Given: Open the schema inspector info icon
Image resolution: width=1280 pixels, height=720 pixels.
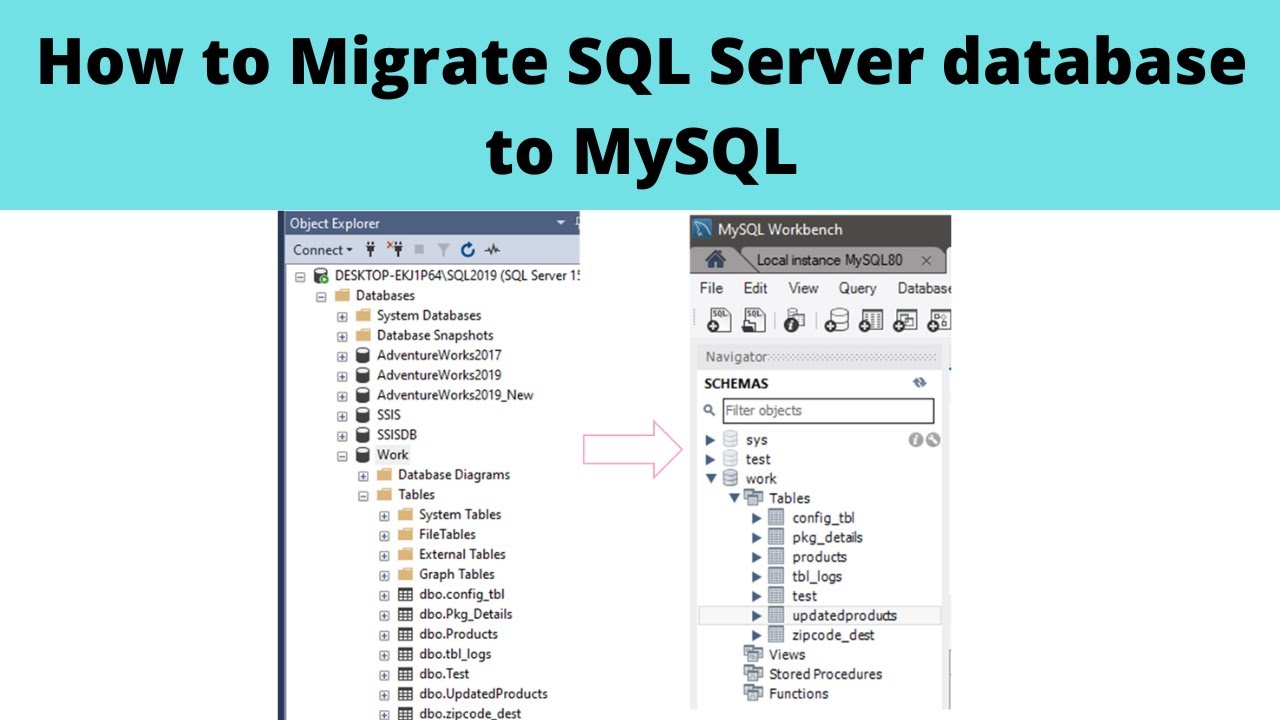Looking at the screenshot, I should coord(795,320).
